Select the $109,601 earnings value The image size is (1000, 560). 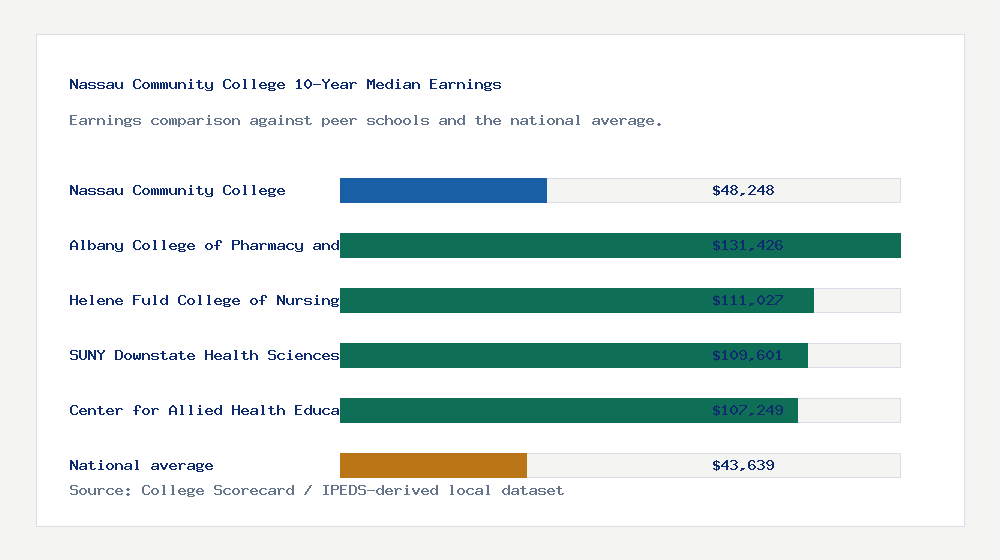747,355
